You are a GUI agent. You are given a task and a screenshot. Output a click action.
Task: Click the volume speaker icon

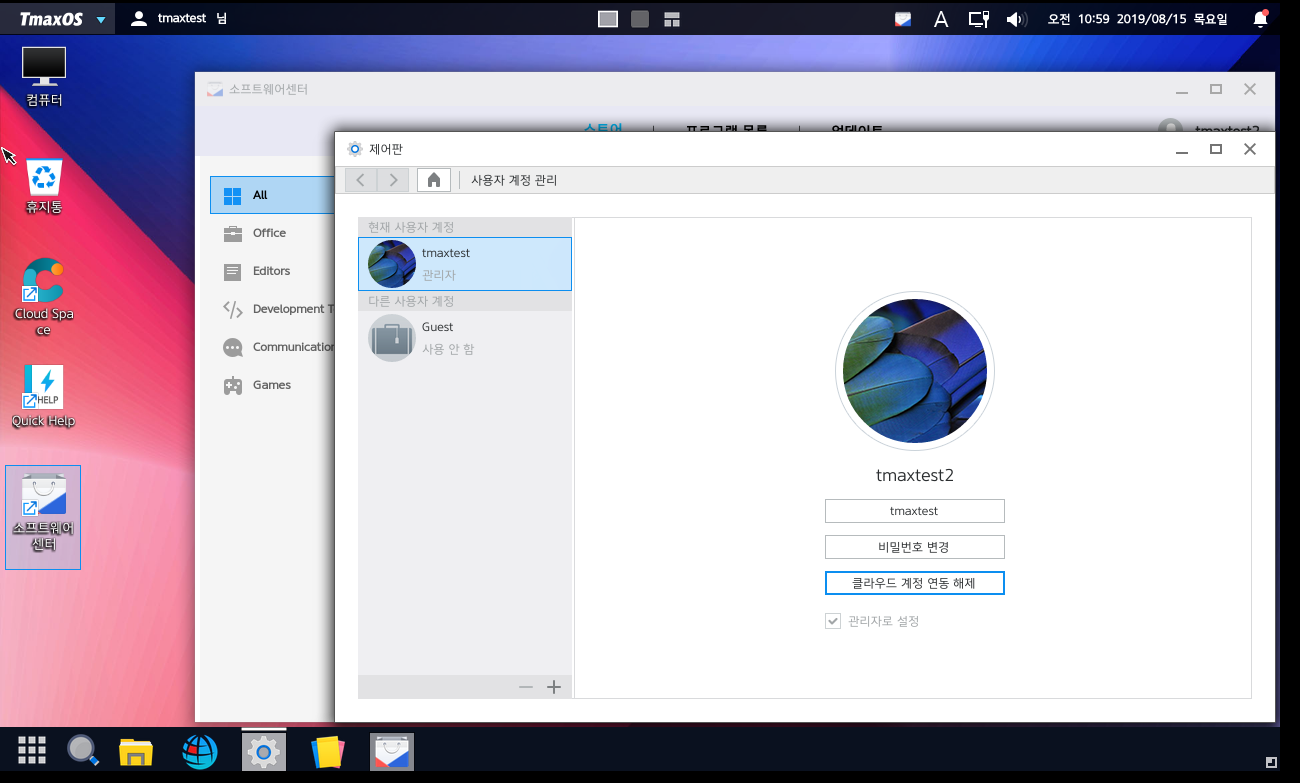[x=1016, y=19]
